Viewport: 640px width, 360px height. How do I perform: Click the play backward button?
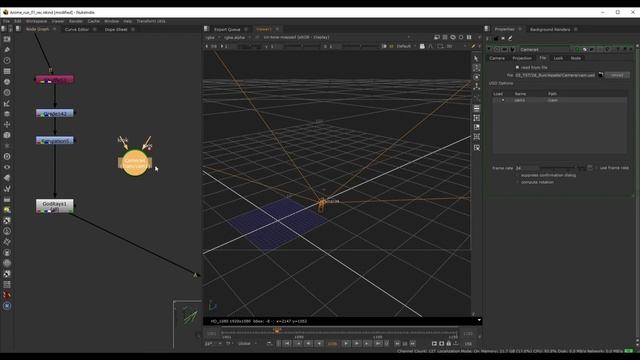(x=319, y=344)
